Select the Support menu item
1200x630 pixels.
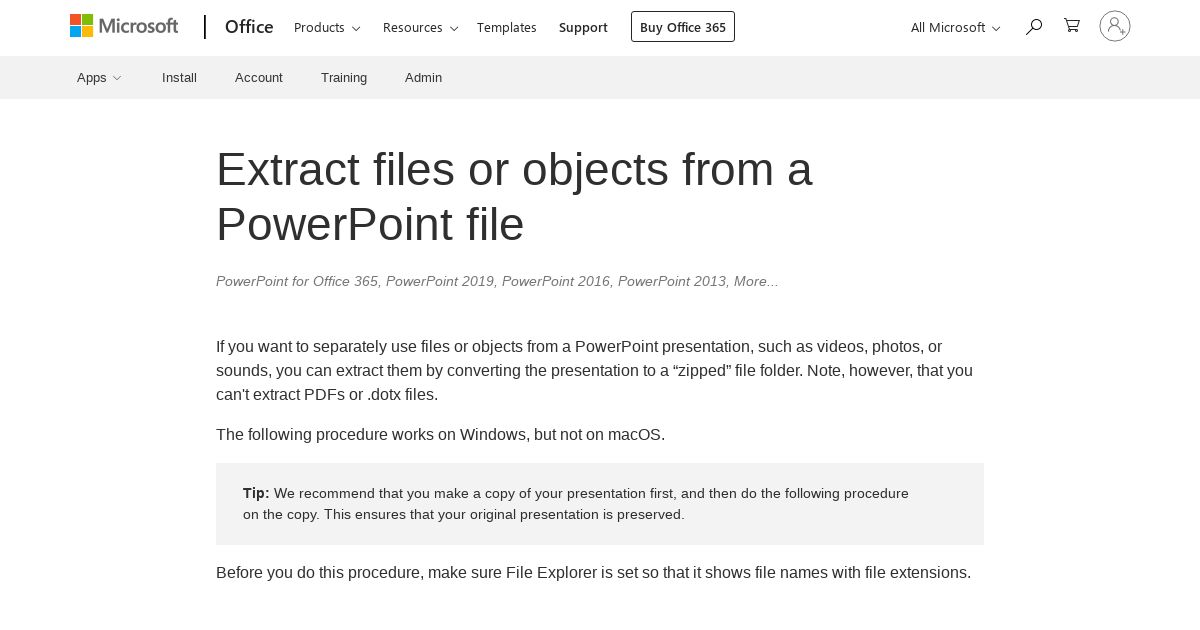click(583, 27)
